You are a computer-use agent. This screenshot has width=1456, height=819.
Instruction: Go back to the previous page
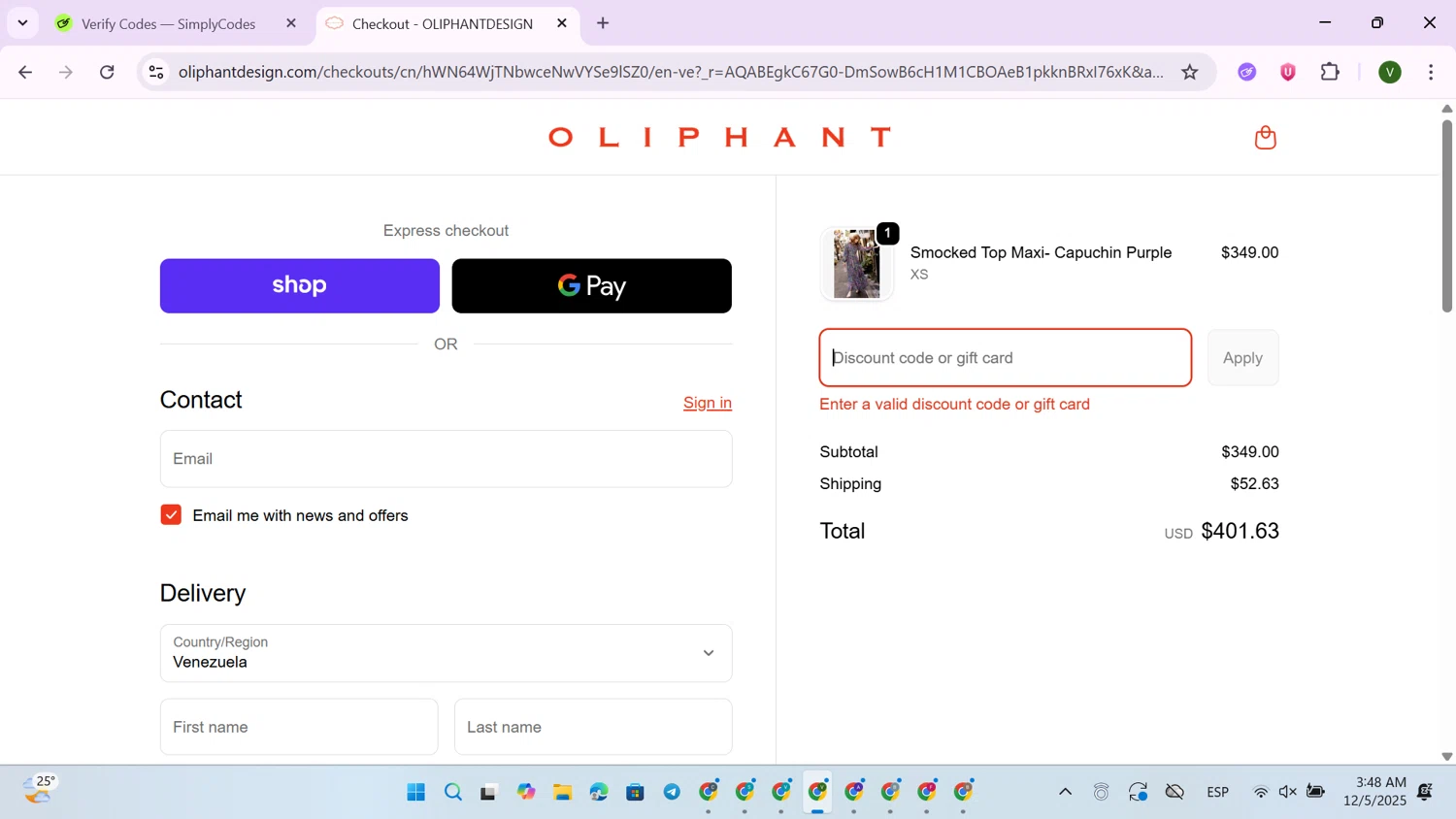tap(25, 72)
